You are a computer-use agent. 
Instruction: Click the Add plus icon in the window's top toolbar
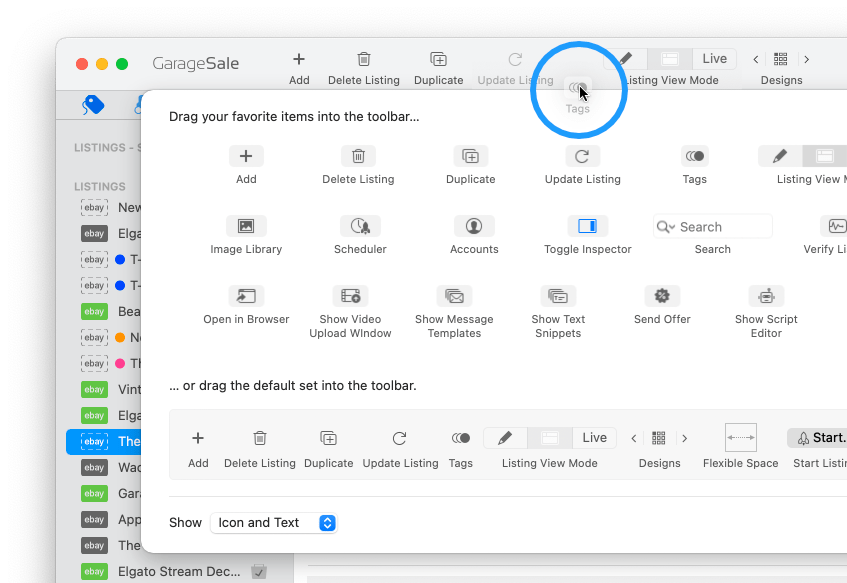[299, 59]
